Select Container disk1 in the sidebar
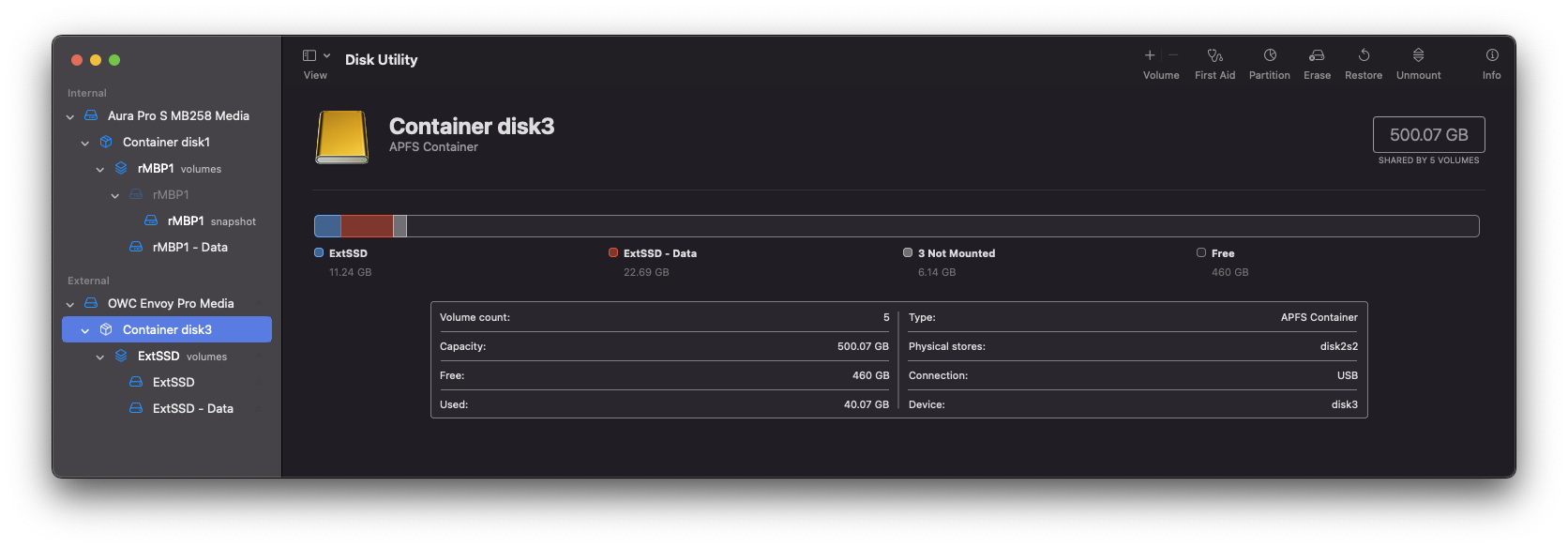 point(167,142)
